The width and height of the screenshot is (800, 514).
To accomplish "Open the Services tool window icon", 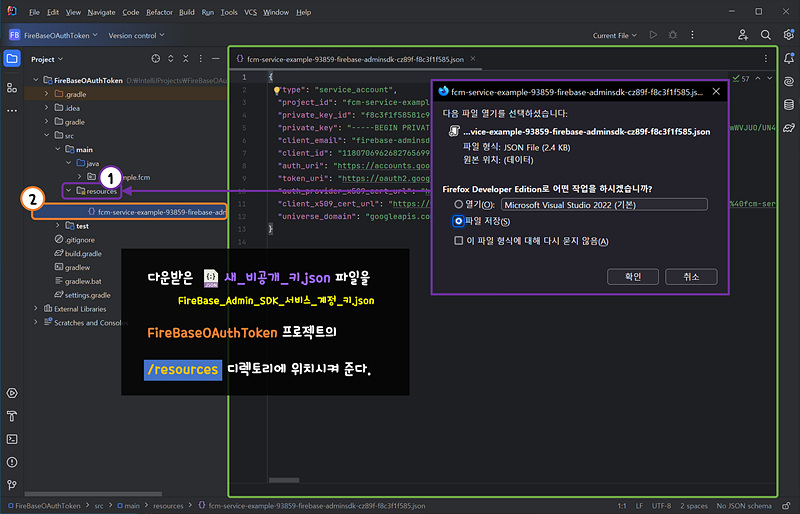I will click(x=12, y=393).
